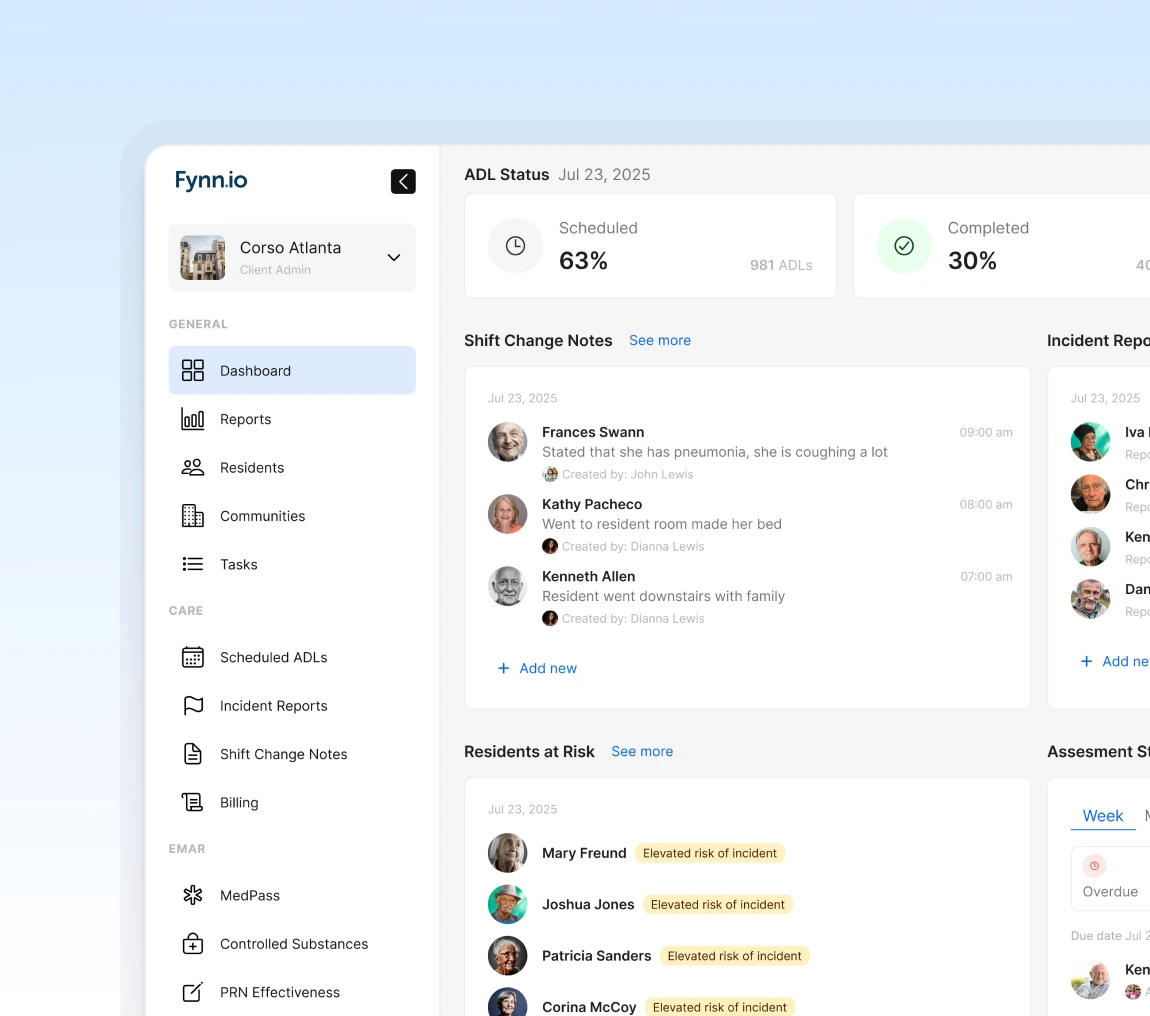Viewport: 1150px width, 1016px height.
Task: Click the Completed checkmark icon
Action: (904, 246)
